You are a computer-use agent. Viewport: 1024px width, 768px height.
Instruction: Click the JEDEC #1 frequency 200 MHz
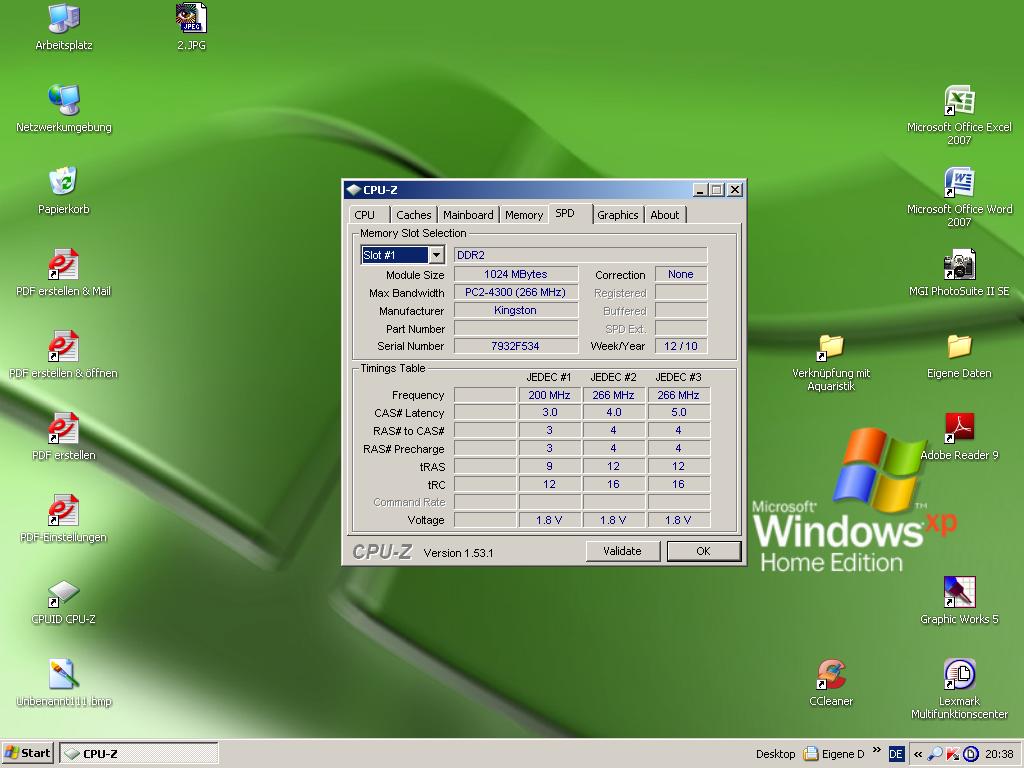550,395
